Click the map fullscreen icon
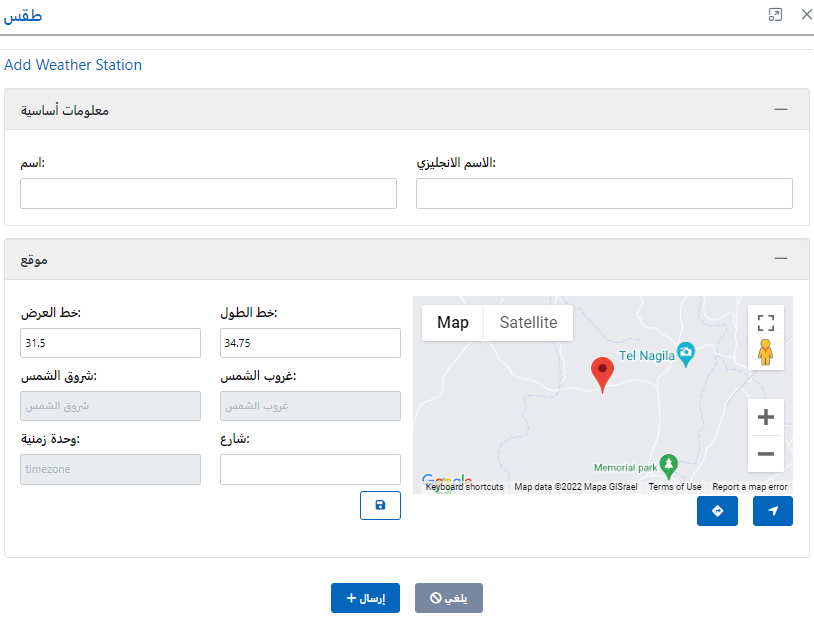Screen dimensions: 814x621 coord(765,322)
